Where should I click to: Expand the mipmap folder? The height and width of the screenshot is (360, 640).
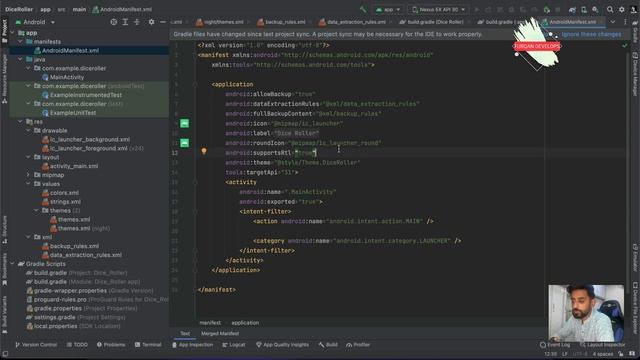tap(28, 175)
